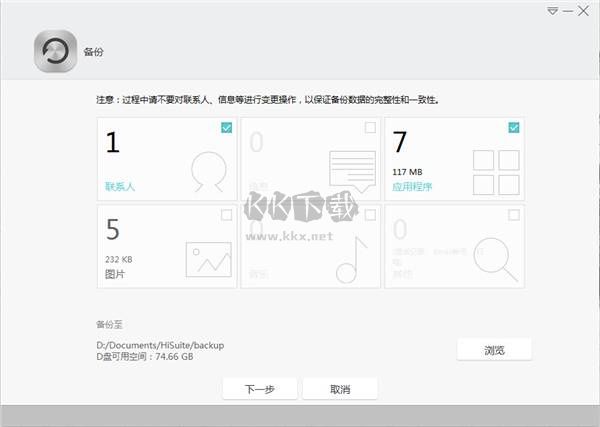Minimize the backup window
The height and width of the screenshot is (427, 600).
[x=567, y=10]
